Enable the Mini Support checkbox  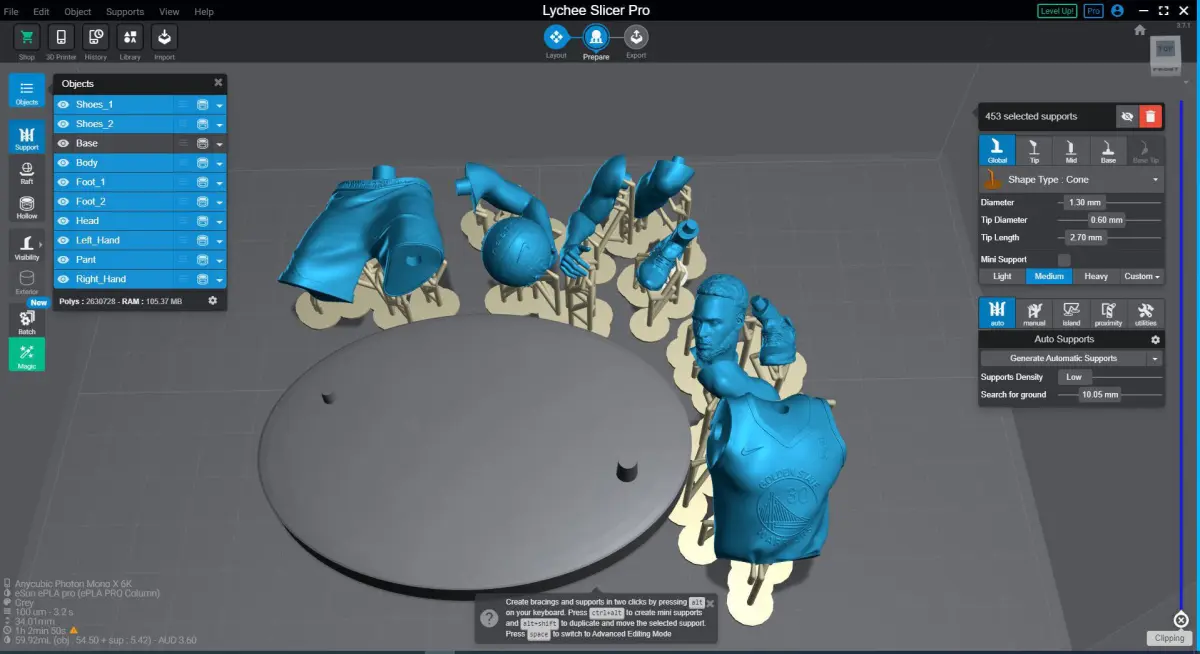click(x=1065, y=260)
